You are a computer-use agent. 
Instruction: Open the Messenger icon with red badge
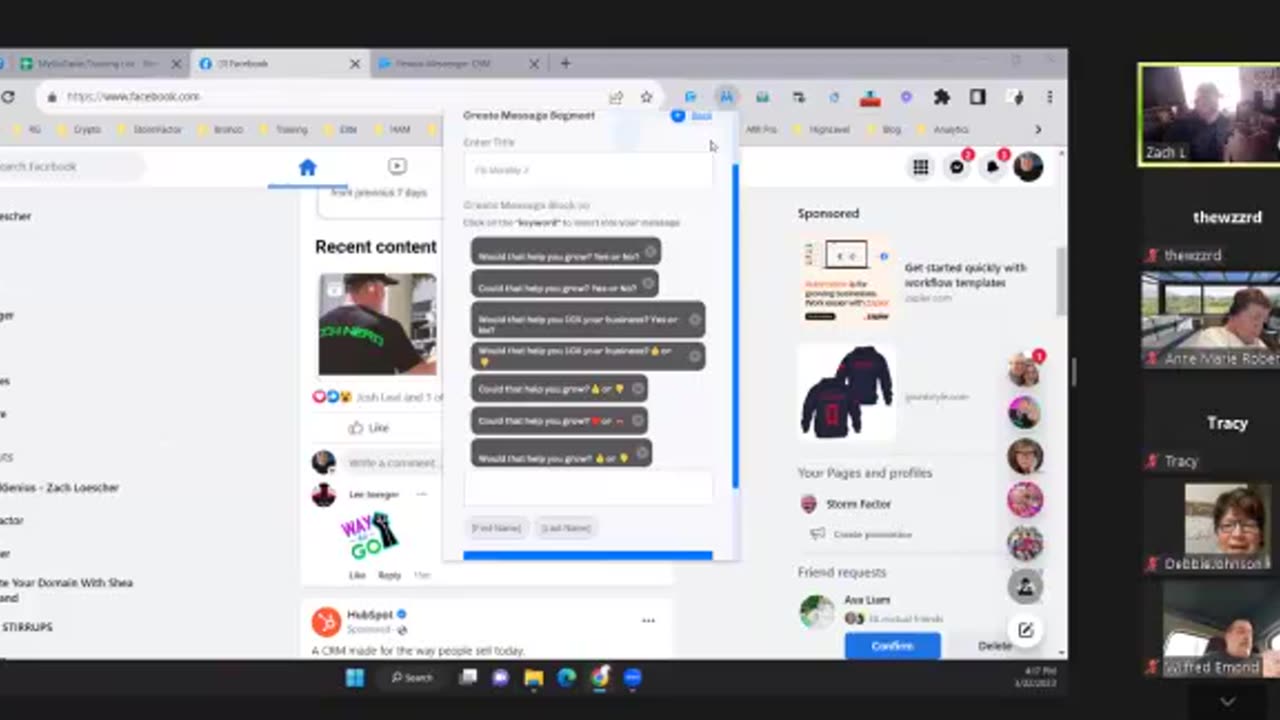point(957,167)
